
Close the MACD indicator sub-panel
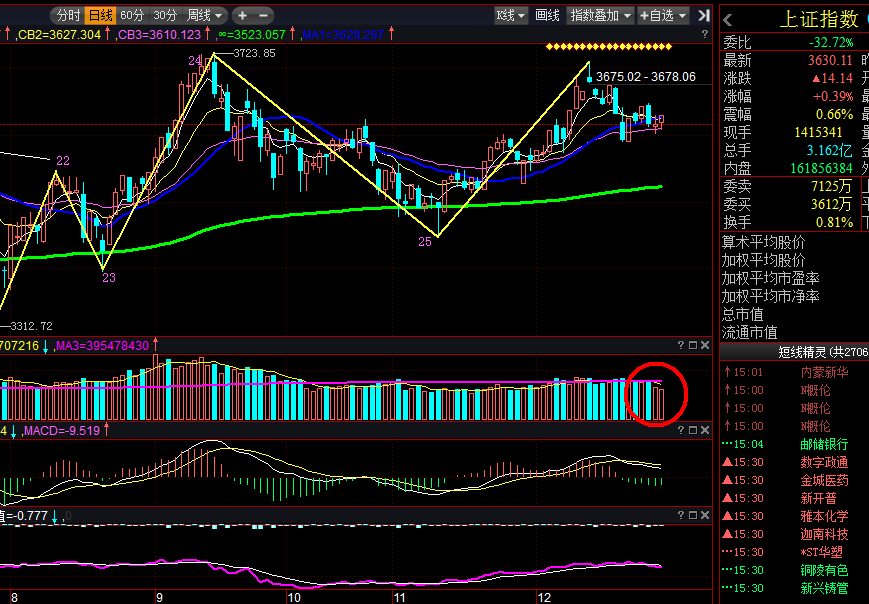tap(705, 430)
